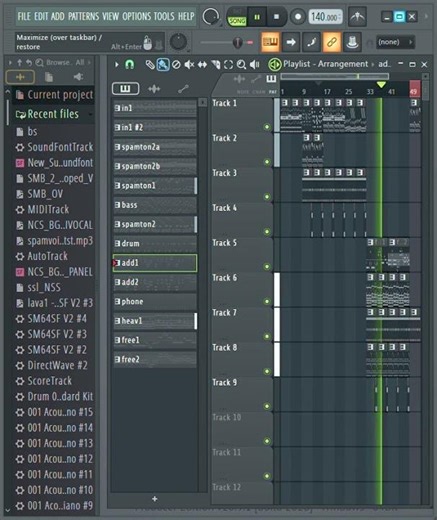
Task: Pause playback with the transport pause button
Action: [257, 17]
